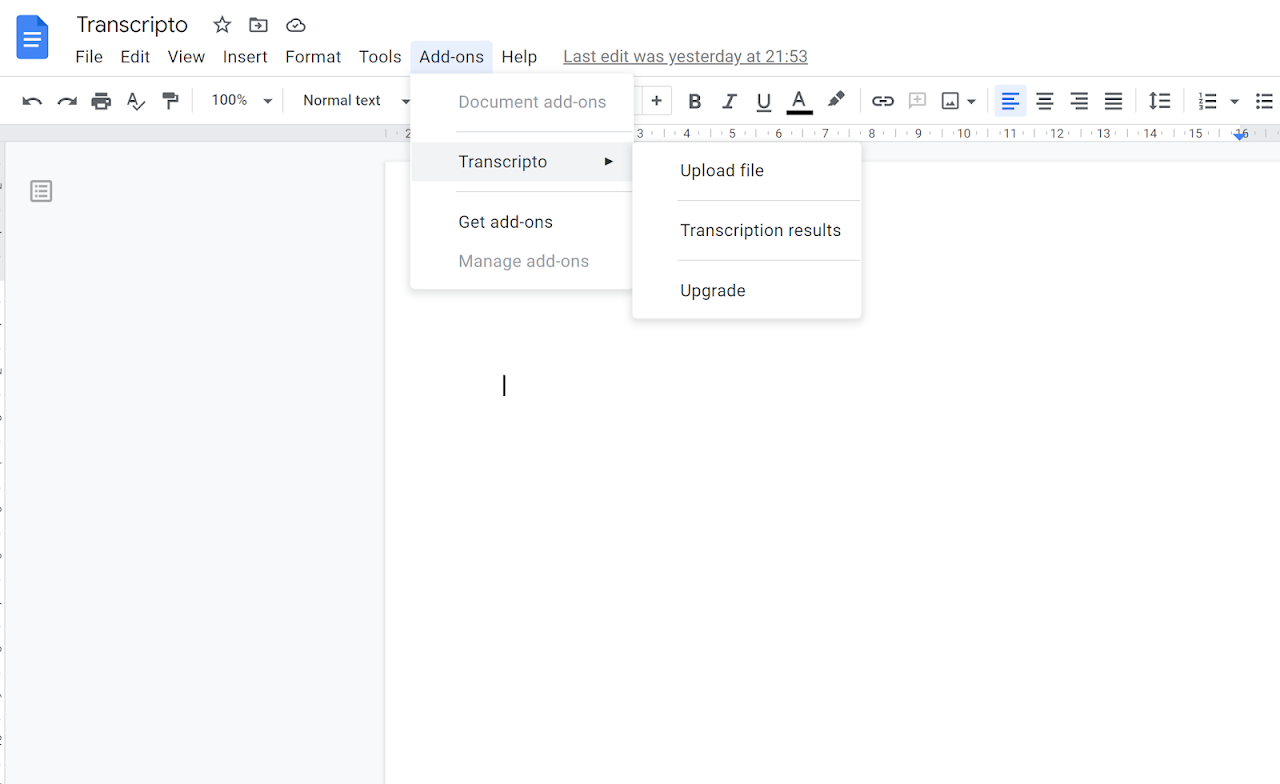
Task: Run spelling and grammar check
Action: coord(136,101)
